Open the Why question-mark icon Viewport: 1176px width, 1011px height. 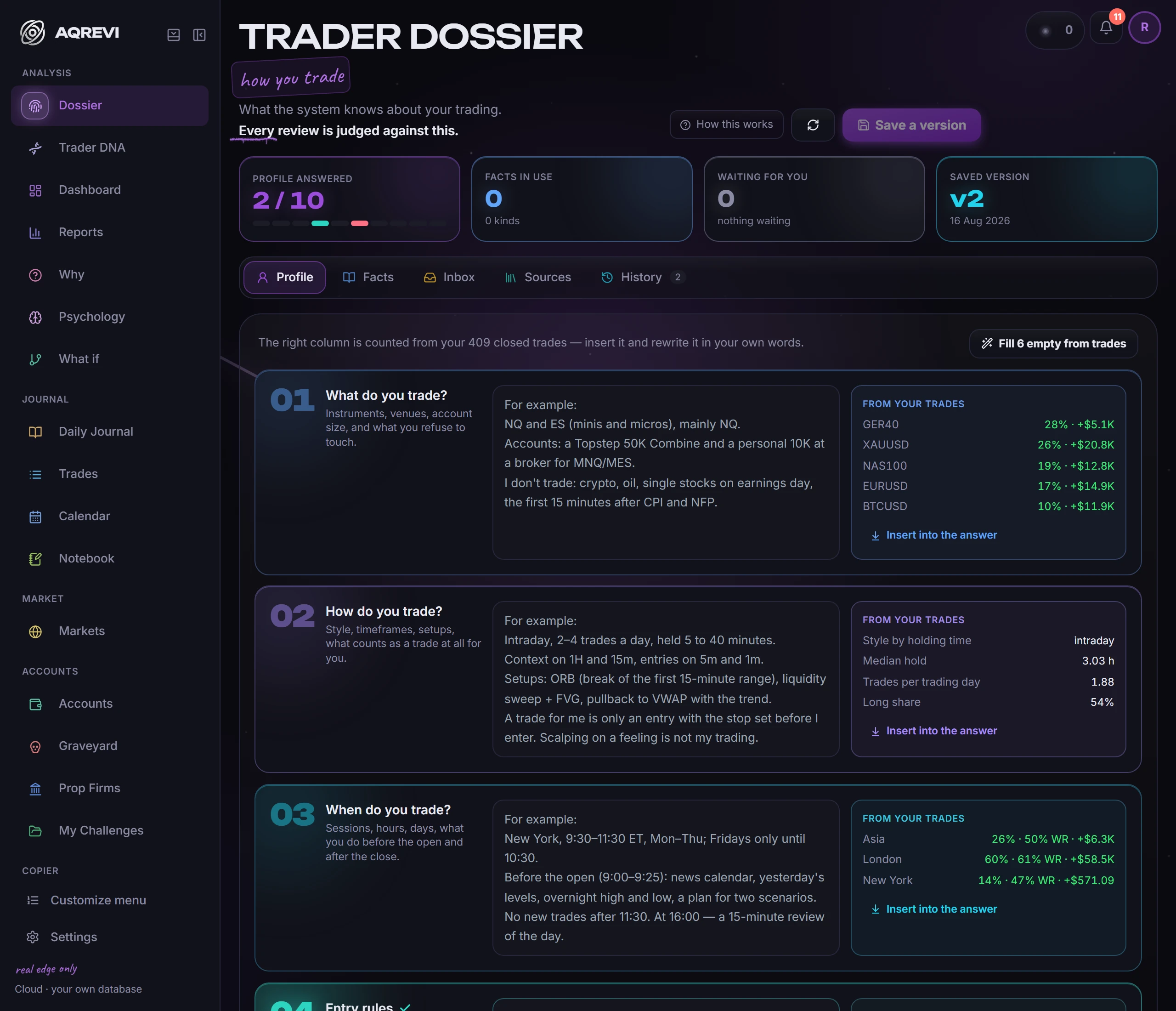pyautogui.click(x=35, y=275)
